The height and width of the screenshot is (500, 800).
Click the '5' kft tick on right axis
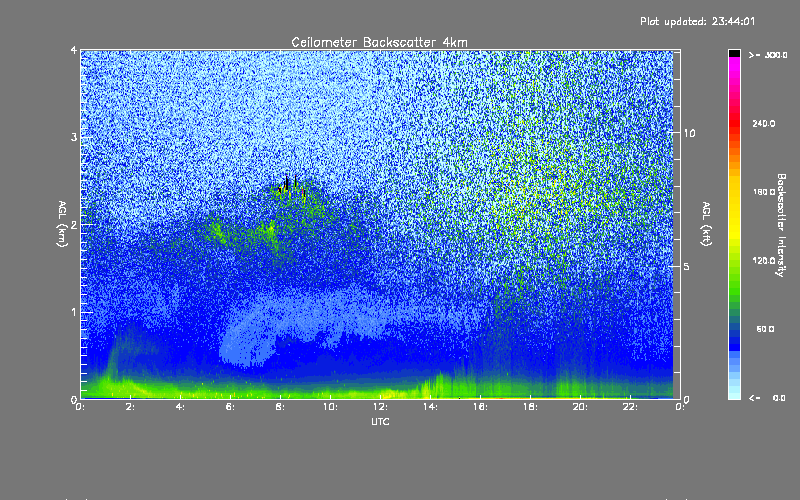pyautogui.click(x=687, y=267)
